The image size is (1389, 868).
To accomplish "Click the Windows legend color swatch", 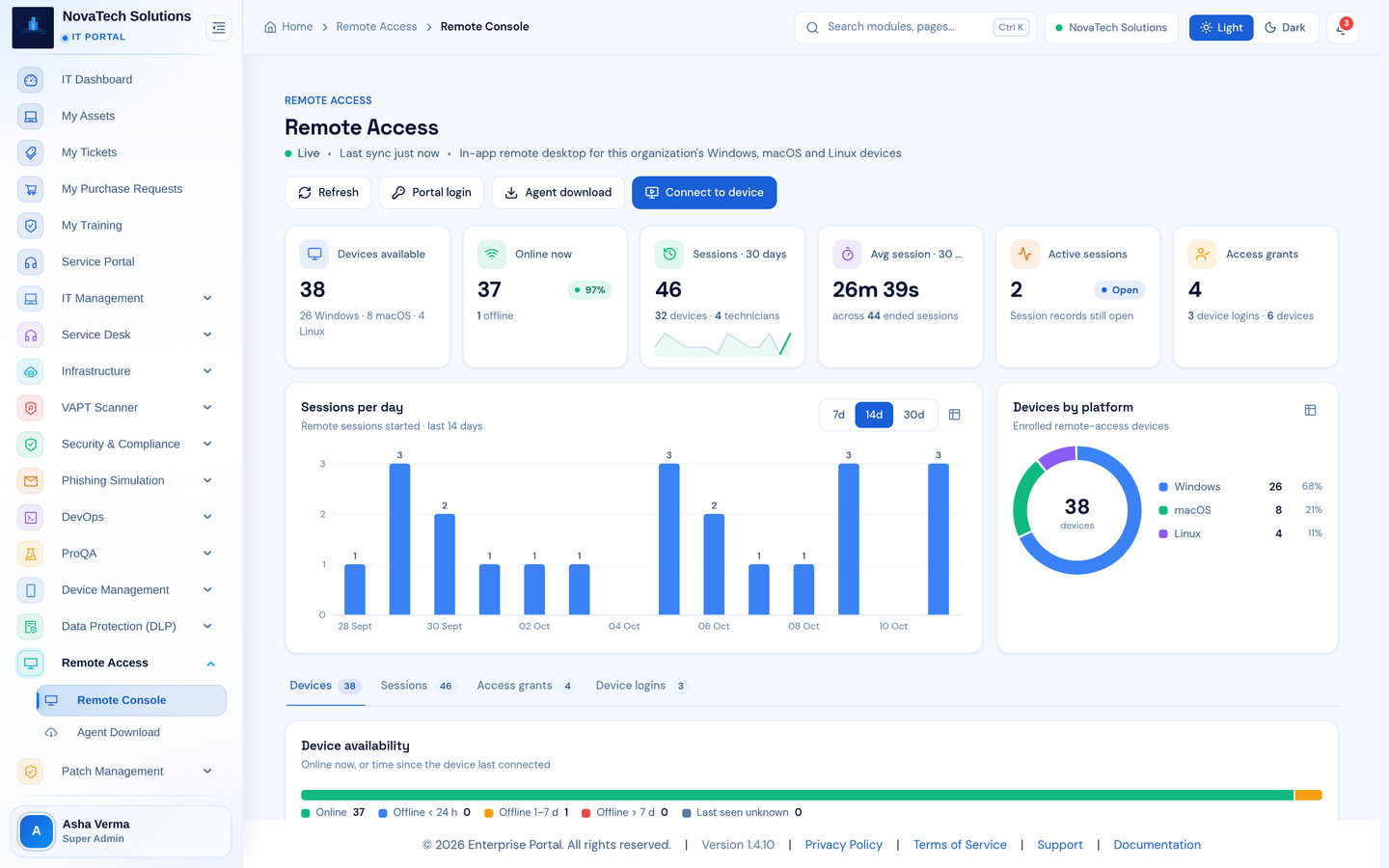I will click(1163, 487).
